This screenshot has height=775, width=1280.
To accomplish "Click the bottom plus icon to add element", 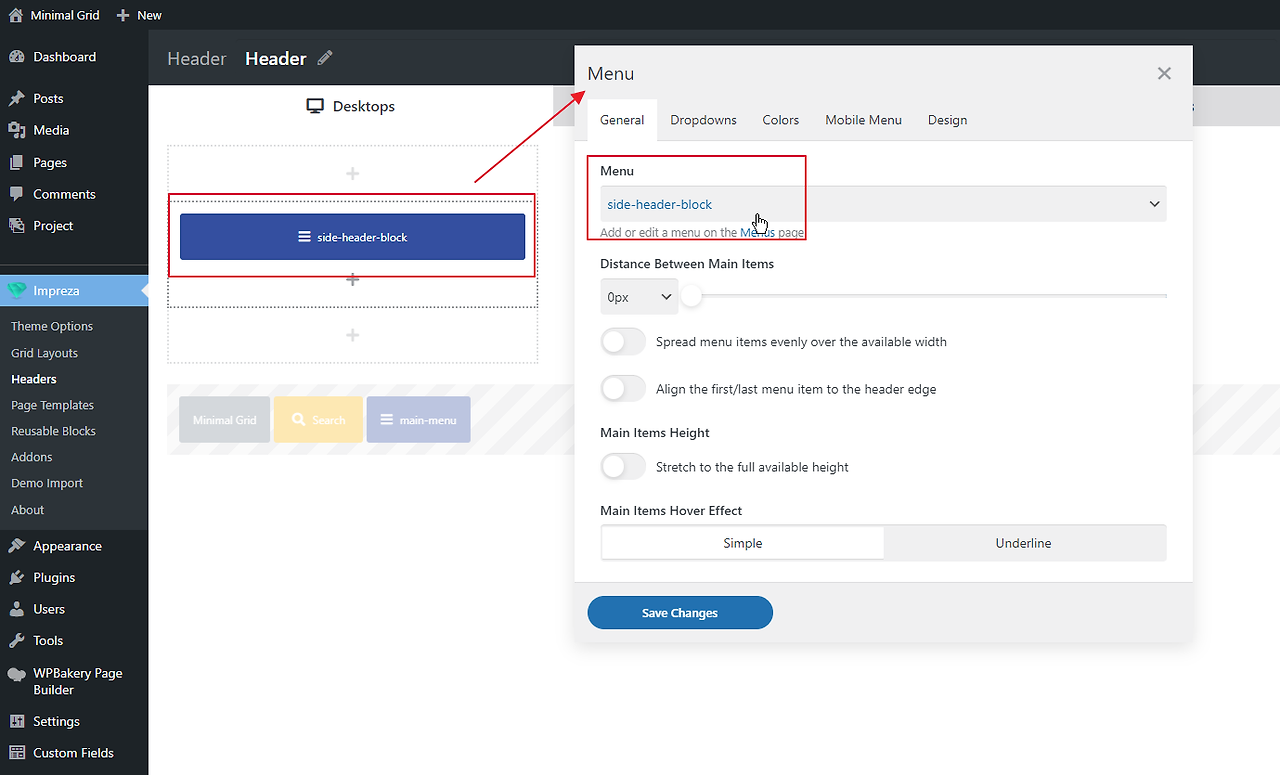I will (352, 335).
